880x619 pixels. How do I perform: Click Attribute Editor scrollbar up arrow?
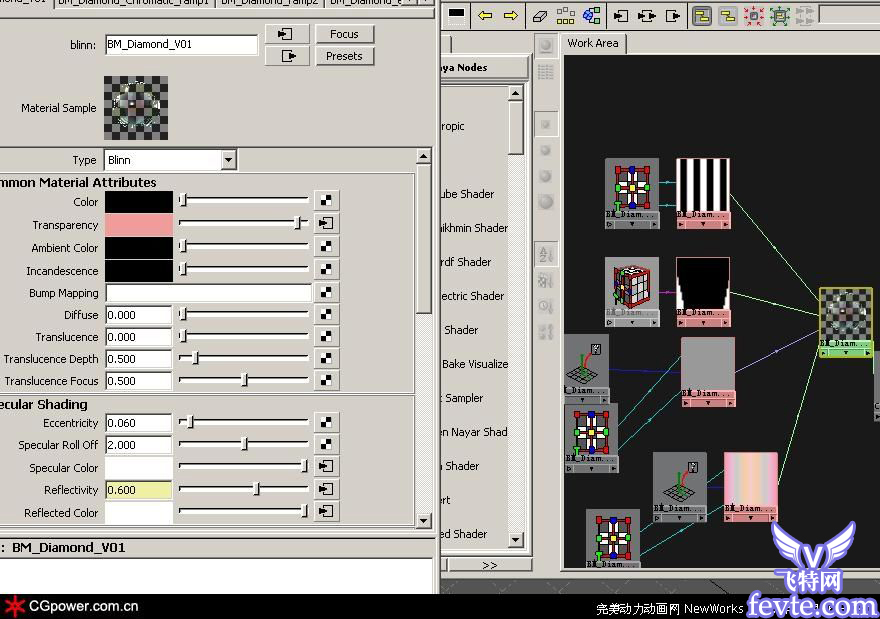coord(424,156)
